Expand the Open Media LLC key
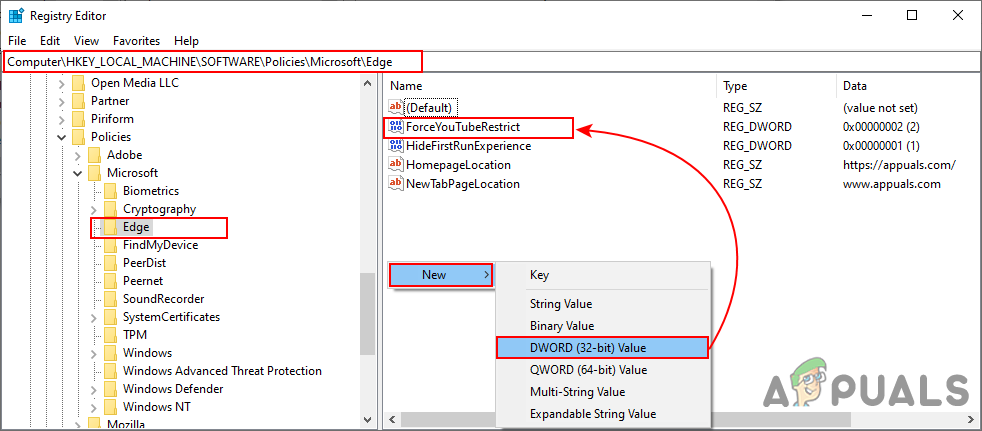982x431 pixels. pyautogui.click(x=61, y=83)
